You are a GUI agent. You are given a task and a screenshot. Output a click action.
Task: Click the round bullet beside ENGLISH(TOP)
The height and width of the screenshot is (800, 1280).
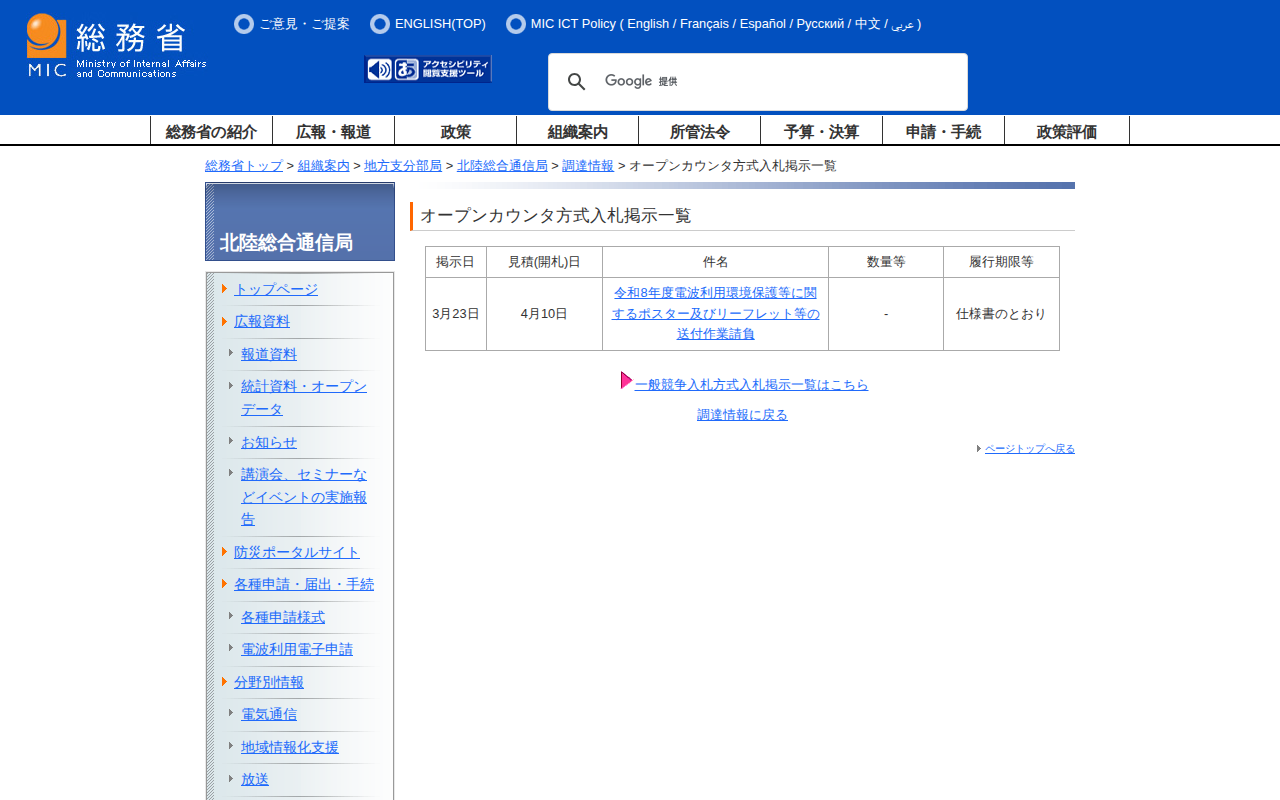pyautogui.click(x=380, y=24)
